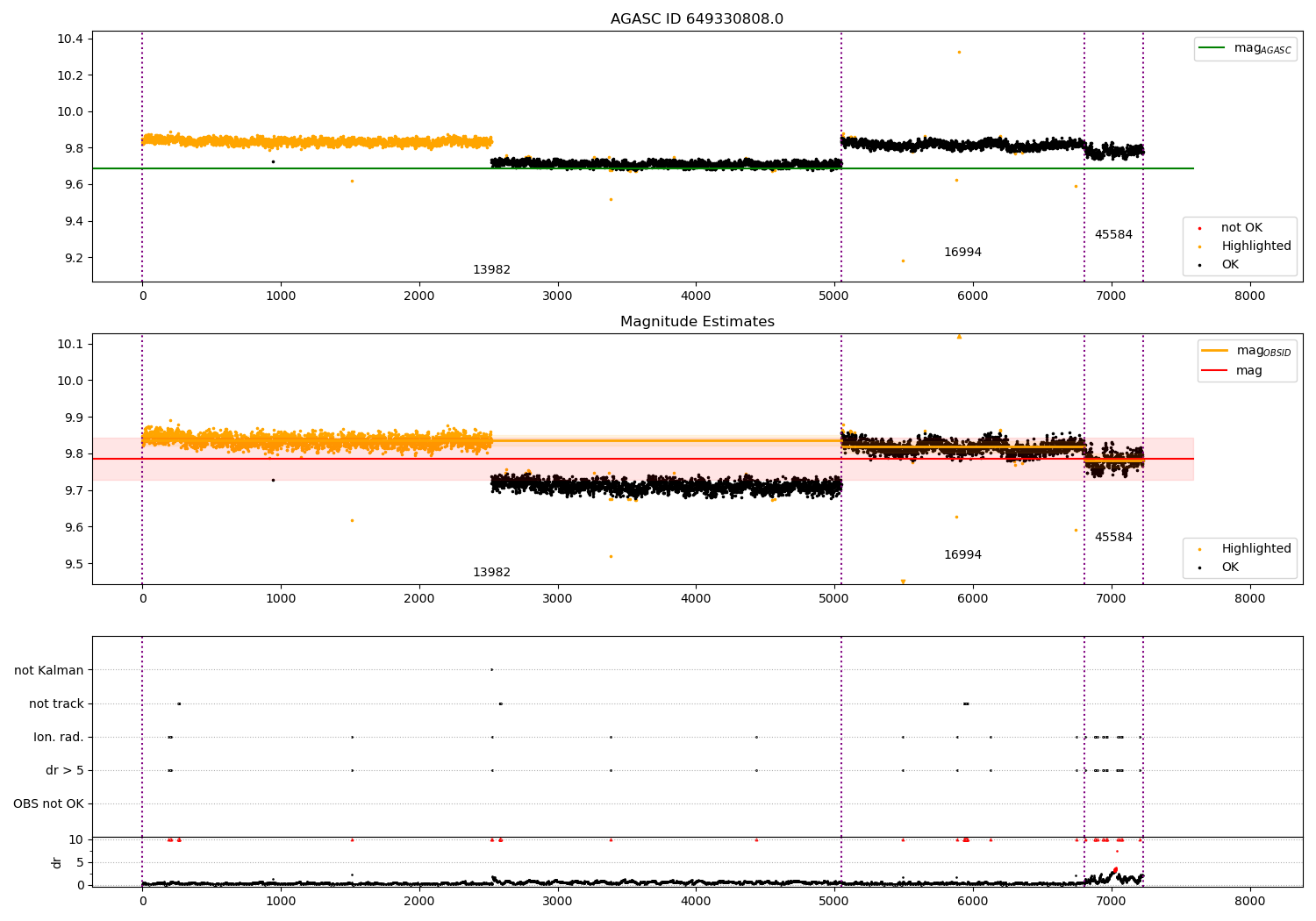The width and height of the screenshot is (1316, 921).
Task: Click the 'AGASC ID 649330808.0' plot title
Action: 697,19
